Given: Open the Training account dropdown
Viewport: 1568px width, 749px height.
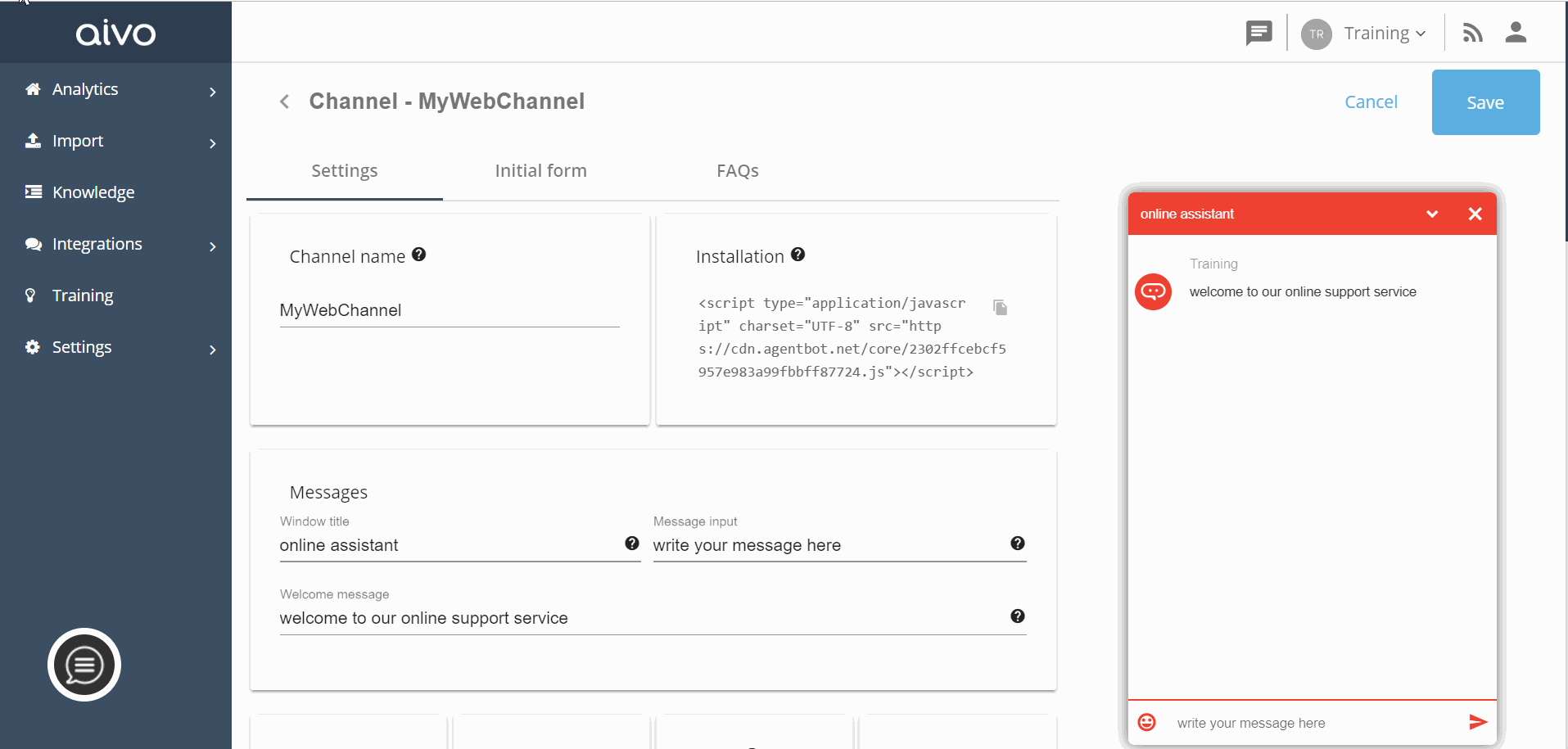Looking at the screenshot, I should (x=1385, y=34).
